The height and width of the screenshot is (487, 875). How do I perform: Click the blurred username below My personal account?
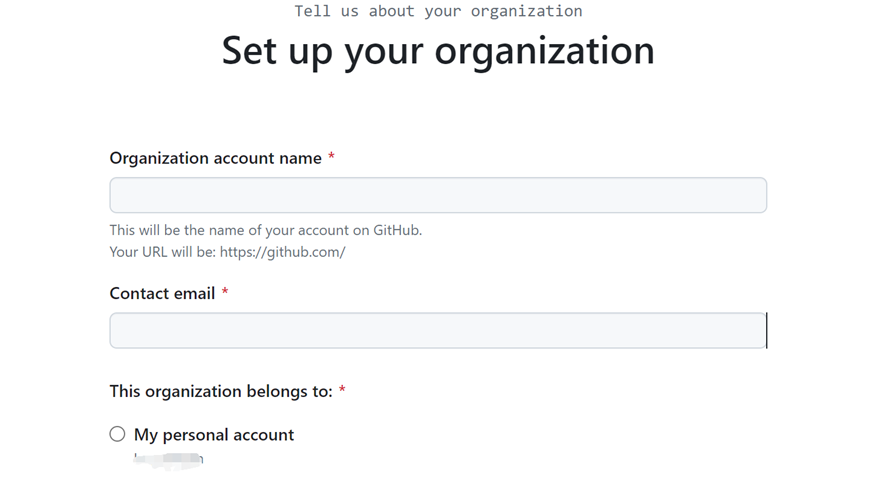pyautogui.click(x=169, y=460)
